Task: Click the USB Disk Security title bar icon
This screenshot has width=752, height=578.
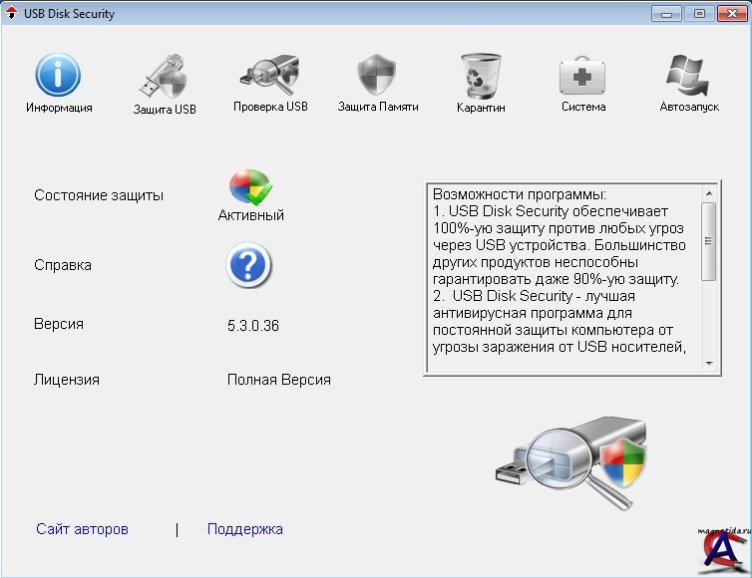Action: point(11,13)
